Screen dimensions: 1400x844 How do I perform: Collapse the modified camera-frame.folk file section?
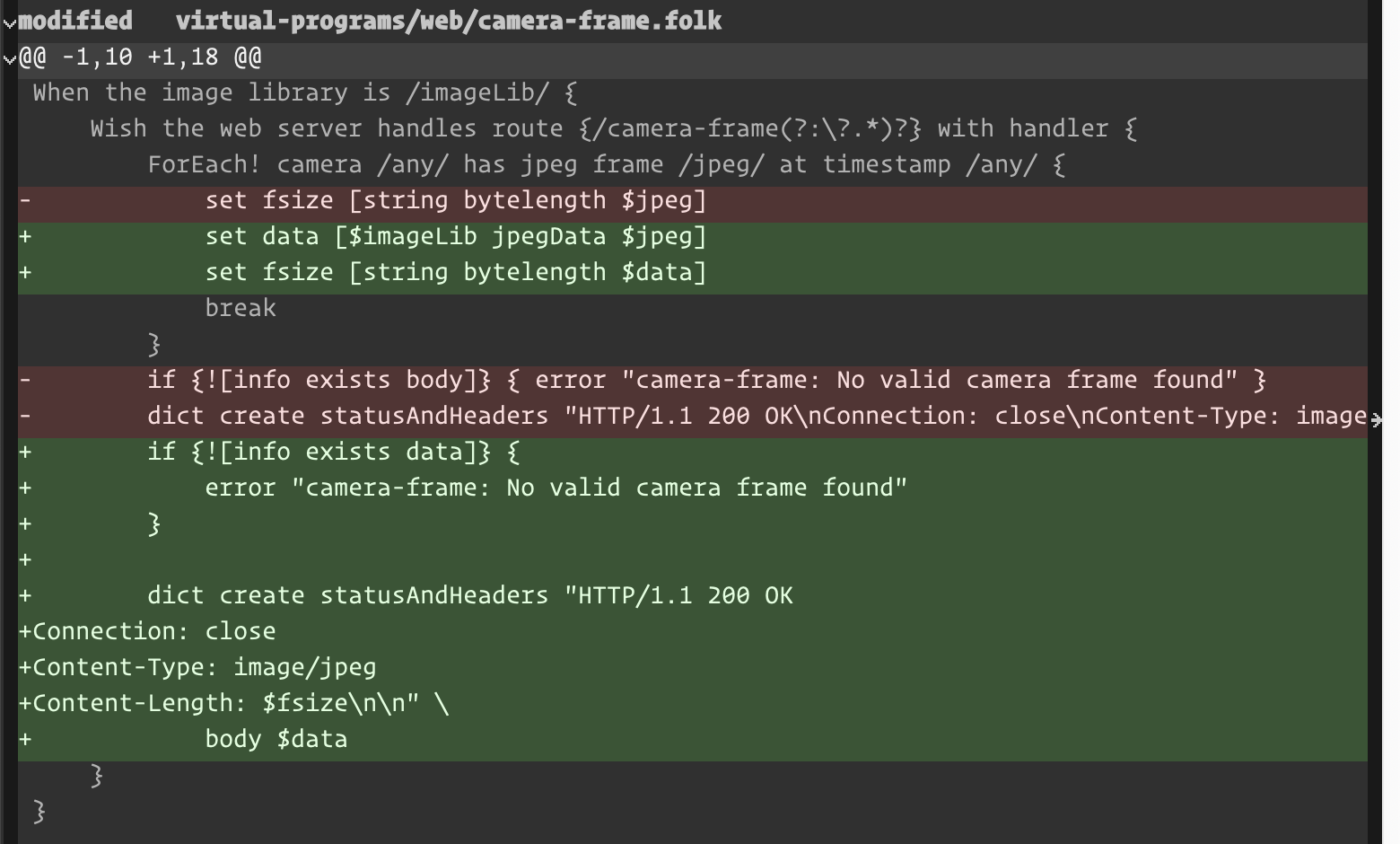pyautogui.click(x=10, y=22)
